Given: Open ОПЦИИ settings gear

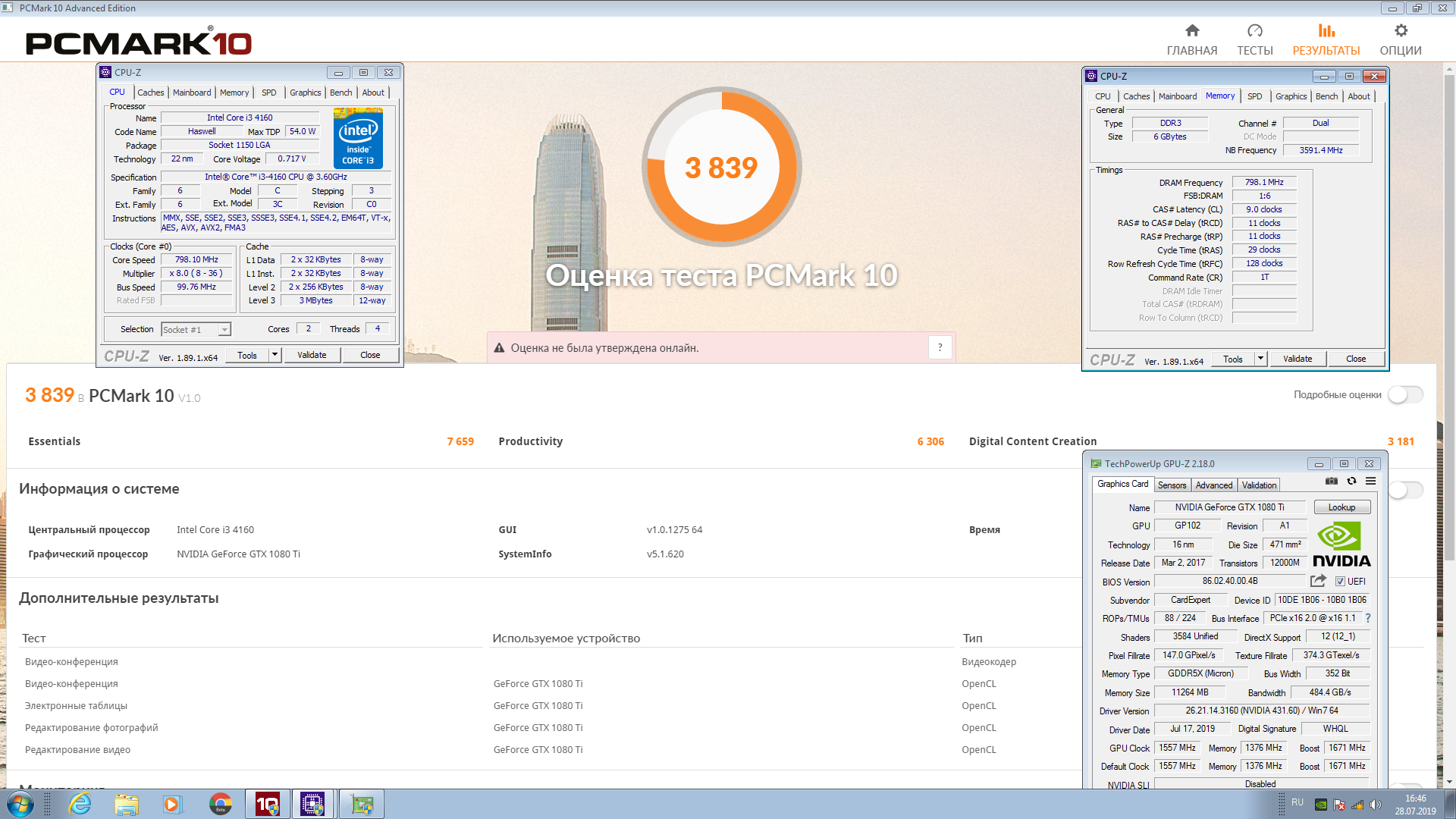Looking at the screenshot, I should coord(1400,39).
